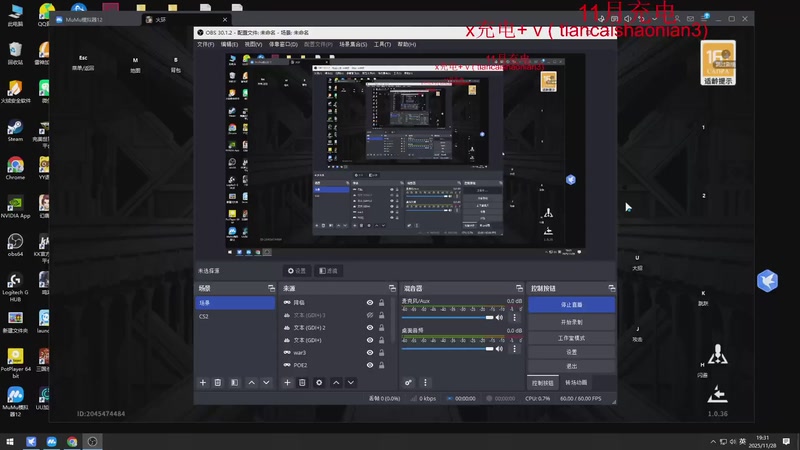Viewport: 800px width, 450px height.
Task: Delete selected scene with trash icon in 场景 panel
Action: pyautogui.click(x=218, y=383)
